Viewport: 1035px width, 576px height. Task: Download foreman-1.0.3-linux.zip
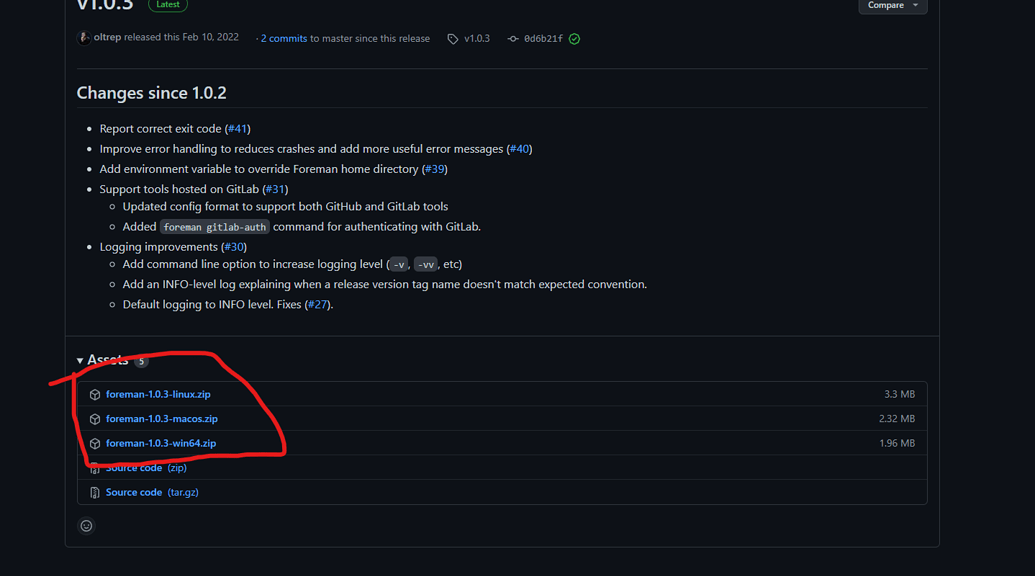pos(158,394)
